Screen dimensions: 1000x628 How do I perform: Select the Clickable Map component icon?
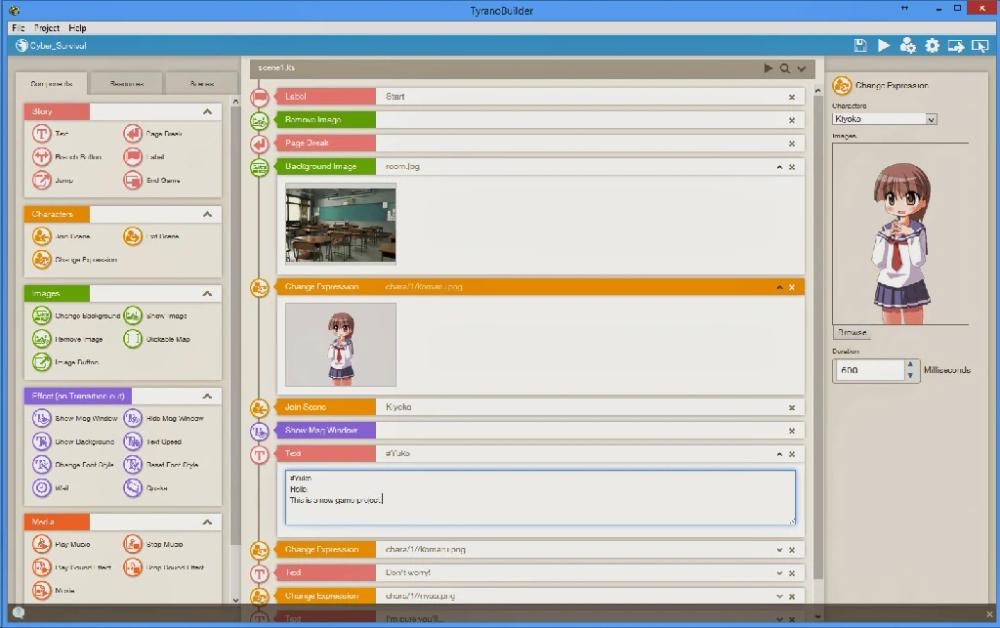(x=133, y=339)
